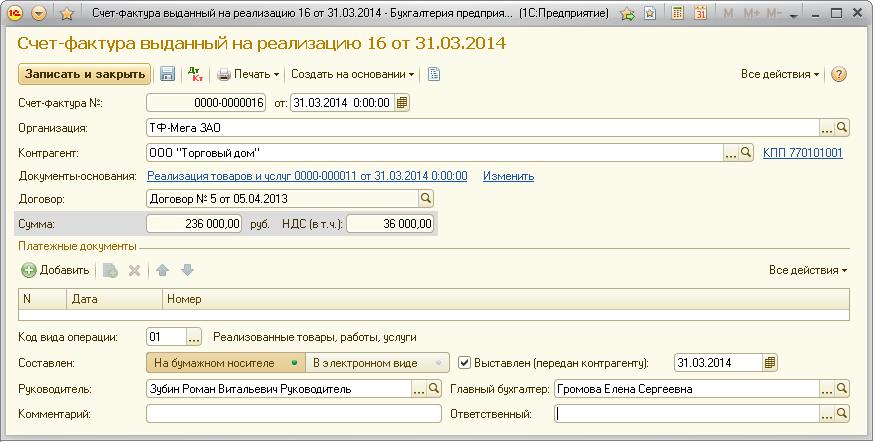Image resolution: width=873 pixels, height=442 pixels.
Task: Show Дт/Кт postings icon
Action: click(x=195, y=74)
